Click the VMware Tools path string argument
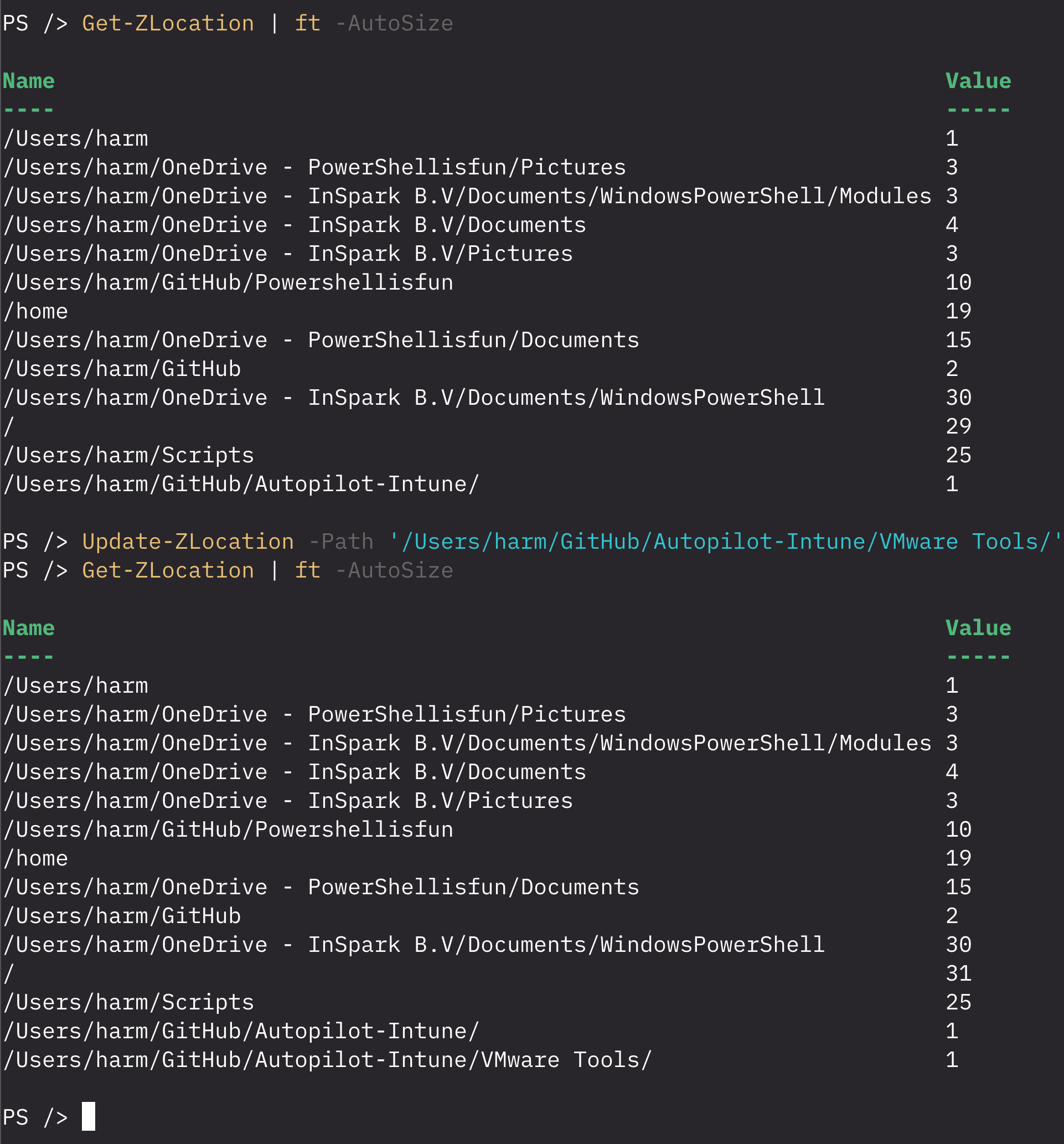Screen dimensions: 1064x1144 point(725,542)
